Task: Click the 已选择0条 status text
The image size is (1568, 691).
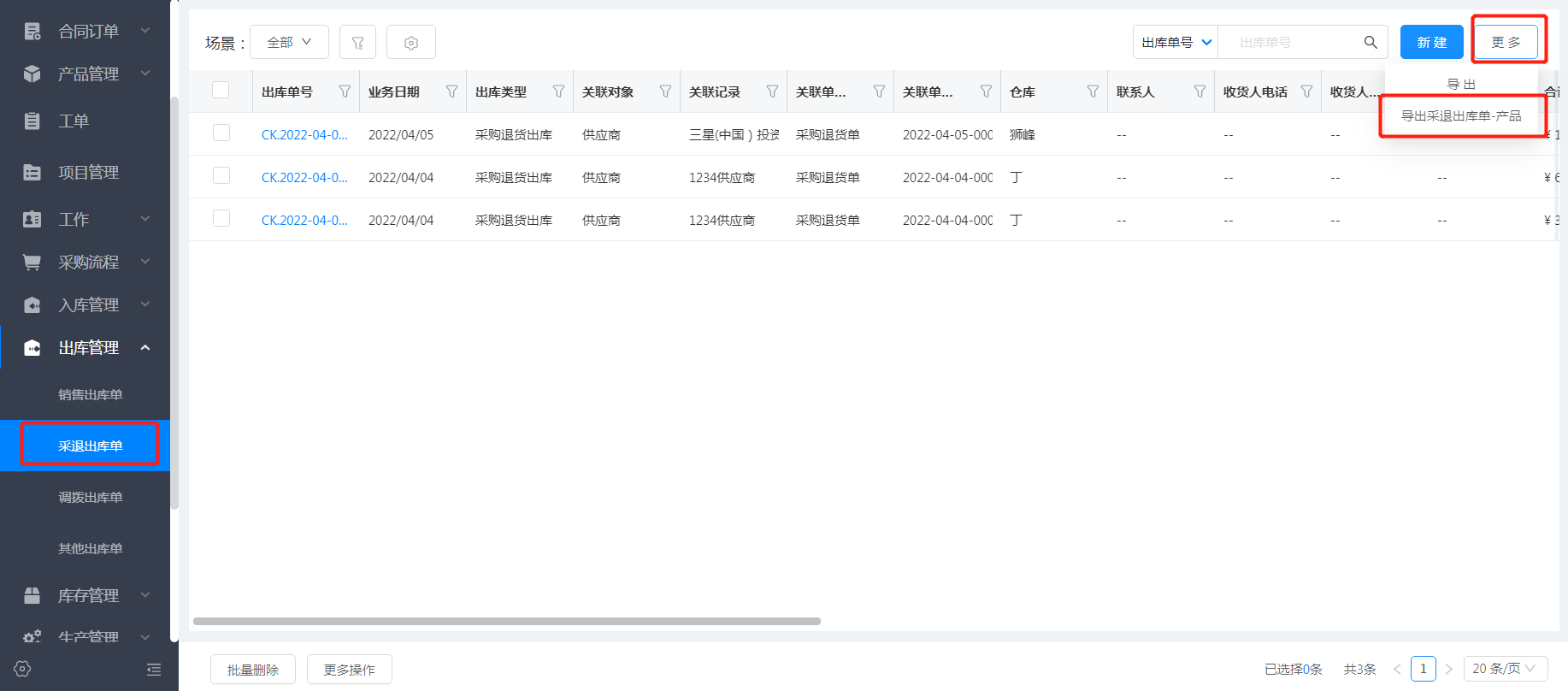Action: [1294, 669]
